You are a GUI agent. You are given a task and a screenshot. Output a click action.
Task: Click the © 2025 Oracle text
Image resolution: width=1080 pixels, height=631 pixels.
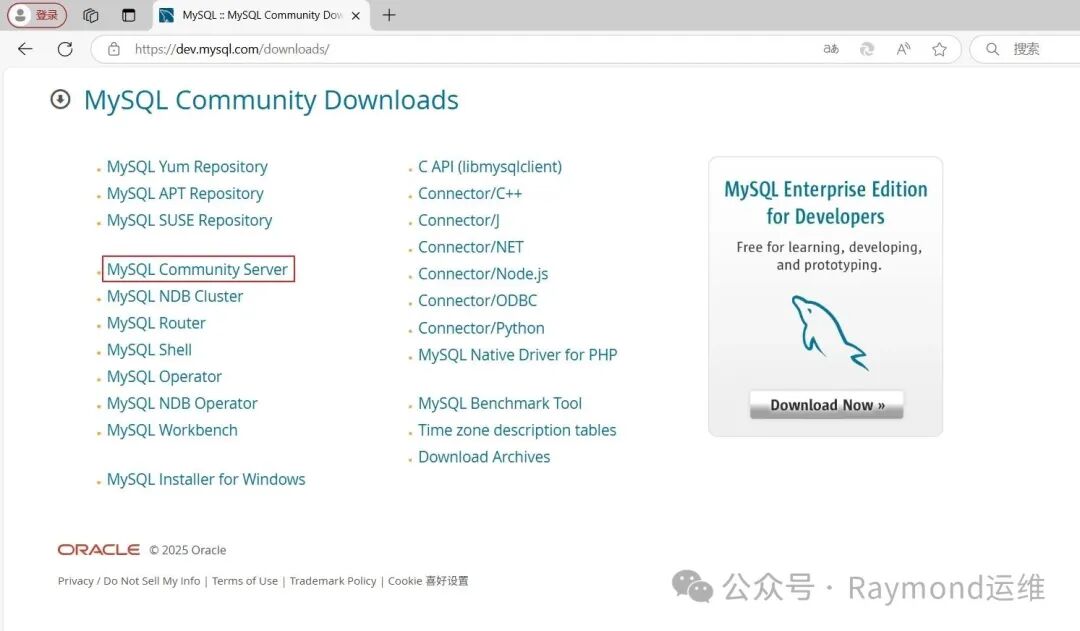(x=188, y=550)
